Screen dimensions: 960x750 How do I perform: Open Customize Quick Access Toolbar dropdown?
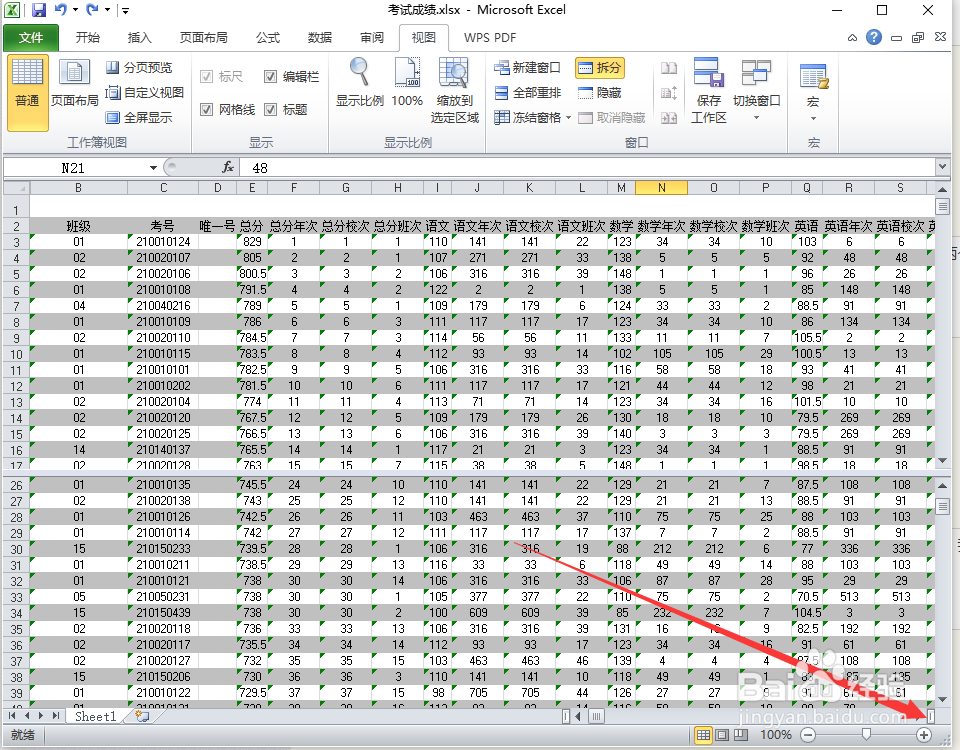click(x=126, y=10)
